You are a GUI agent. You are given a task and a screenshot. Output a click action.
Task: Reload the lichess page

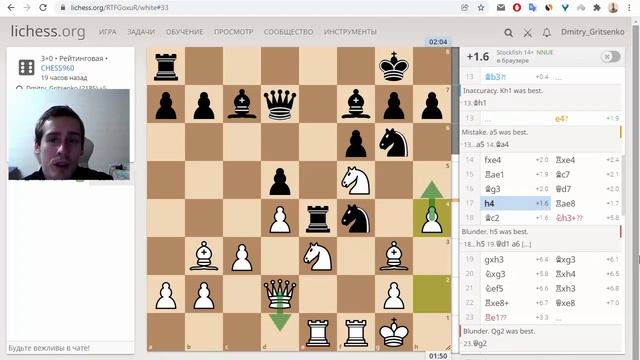coord(43,7)
